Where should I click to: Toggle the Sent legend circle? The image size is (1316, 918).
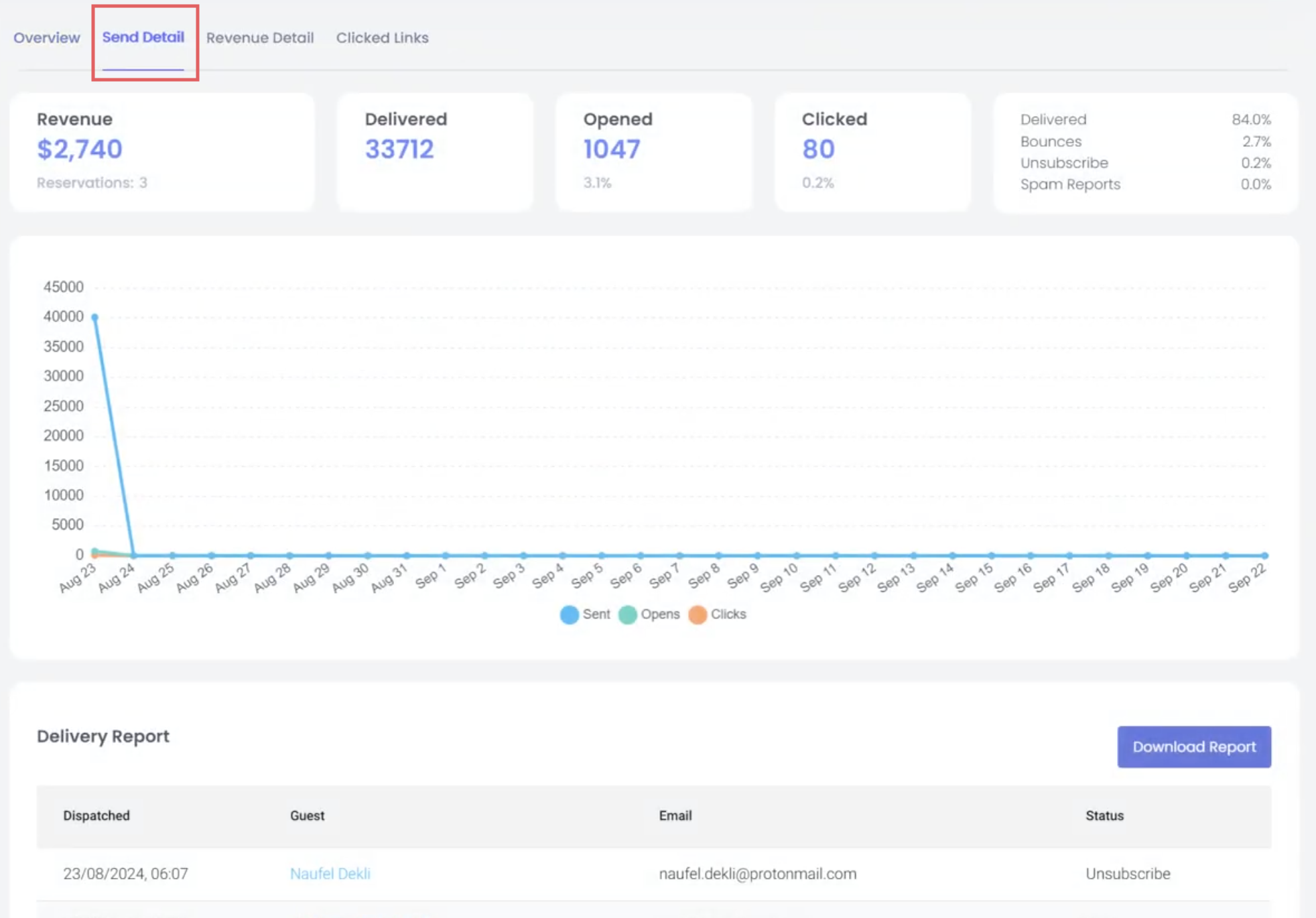[x=569, y=614]
